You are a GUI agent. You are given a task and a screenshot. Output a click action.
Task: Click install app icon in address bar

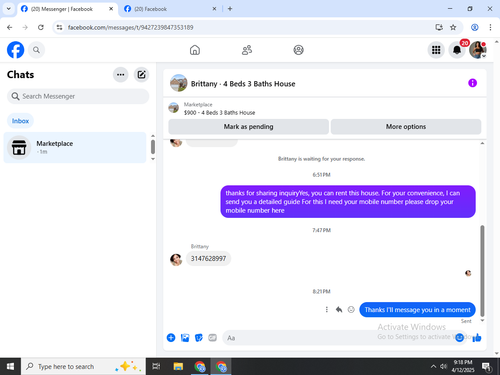click(x=439, y=27)
